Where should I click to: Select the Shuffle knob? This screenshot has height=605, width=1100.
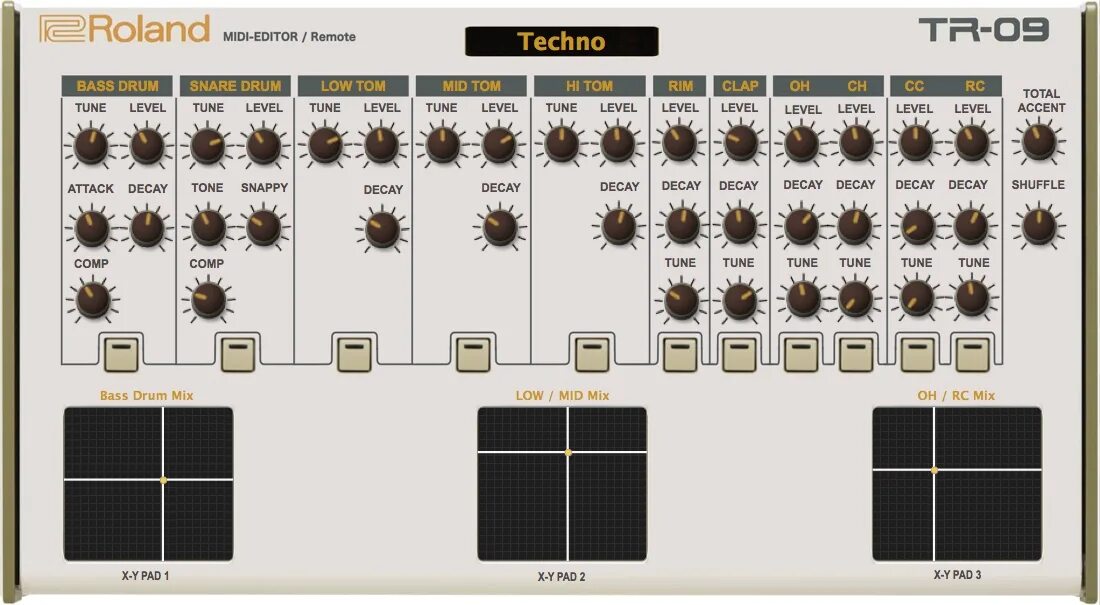click(x=1037, y=225)
